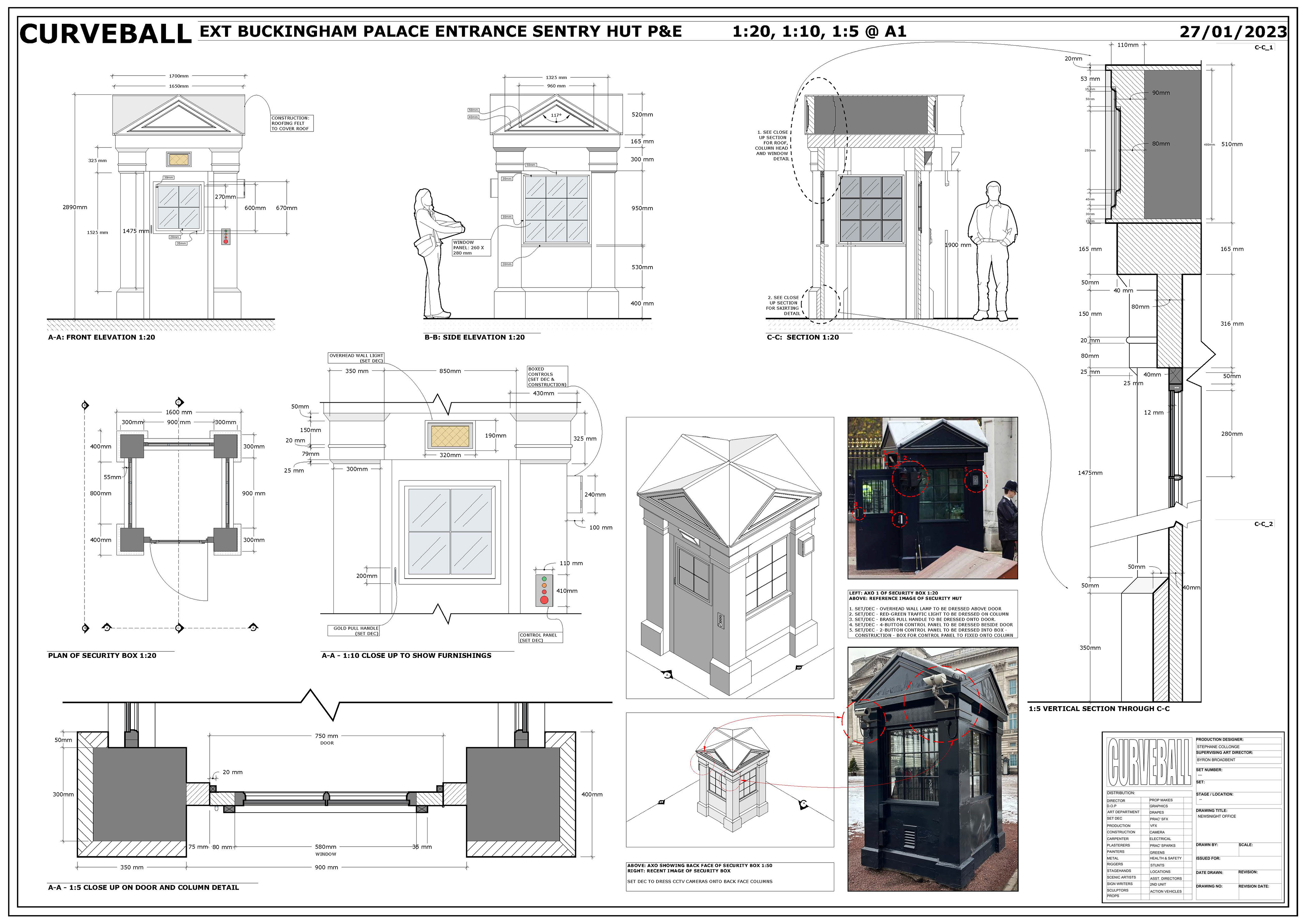Click the '1600 mm' dimension on the plan
The height and width of the screenshot is (924, 1309).
pyautogui.click(x=179, y=412)
